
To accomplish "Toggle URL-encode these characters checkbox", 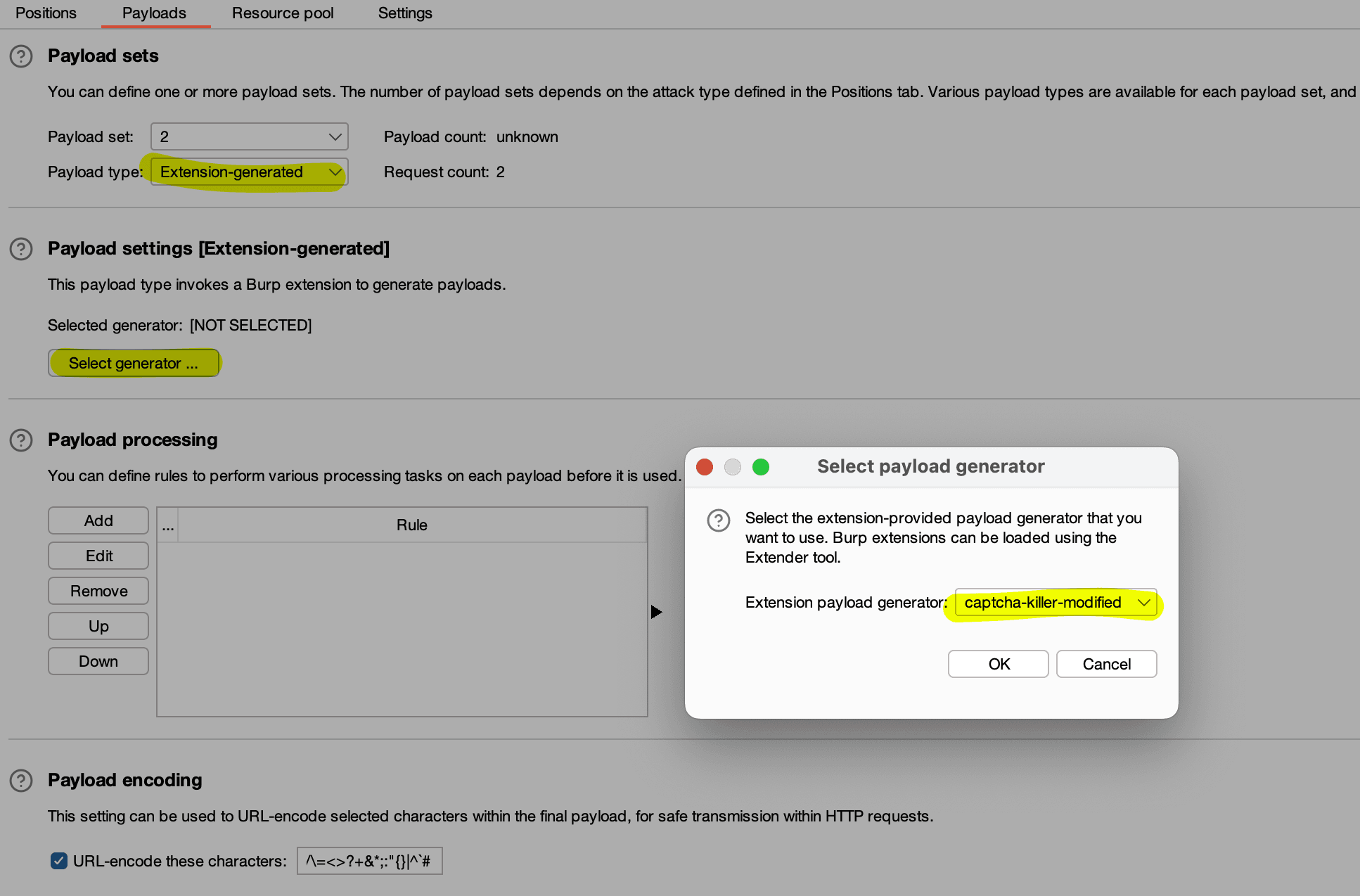I will 59,861.
